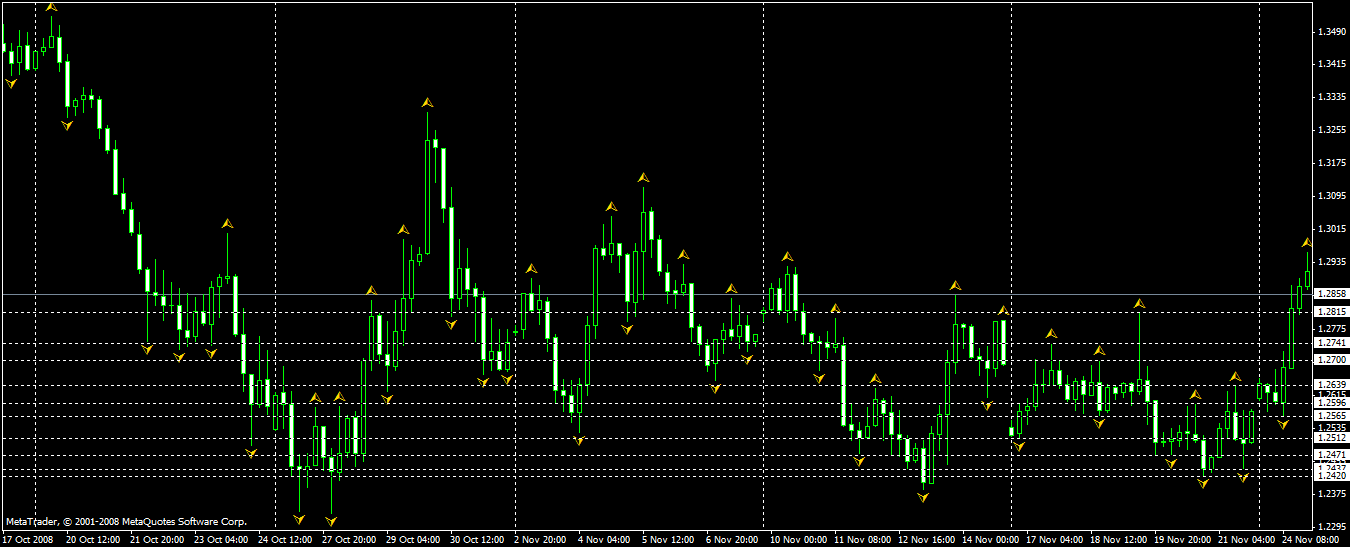The image size is (1350, 547).
Task: Select the boxed 1.2512 level label
Action: pyautogui.click(x=1331, y=438)
